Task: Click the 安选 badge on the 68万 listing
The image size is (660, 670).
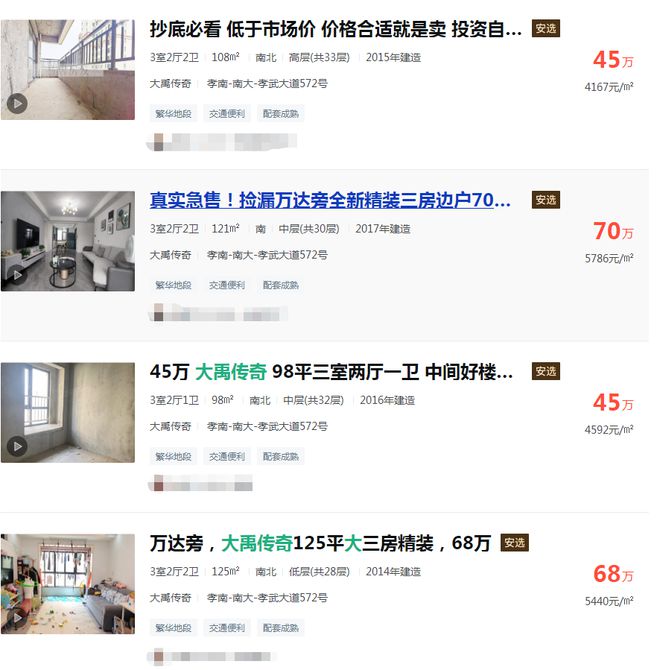Action: pyautogui.click(x=514, y=543)
